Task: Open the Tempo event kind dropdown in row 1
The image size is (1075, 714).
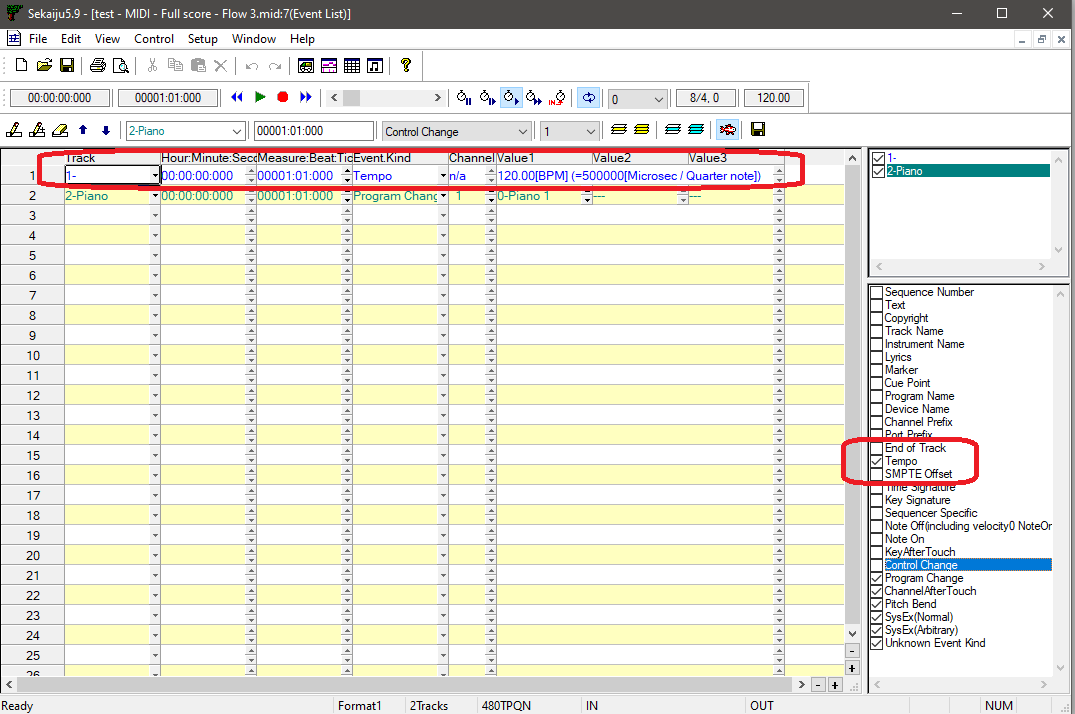Action: pyautogui.click(x=443, y=176)
